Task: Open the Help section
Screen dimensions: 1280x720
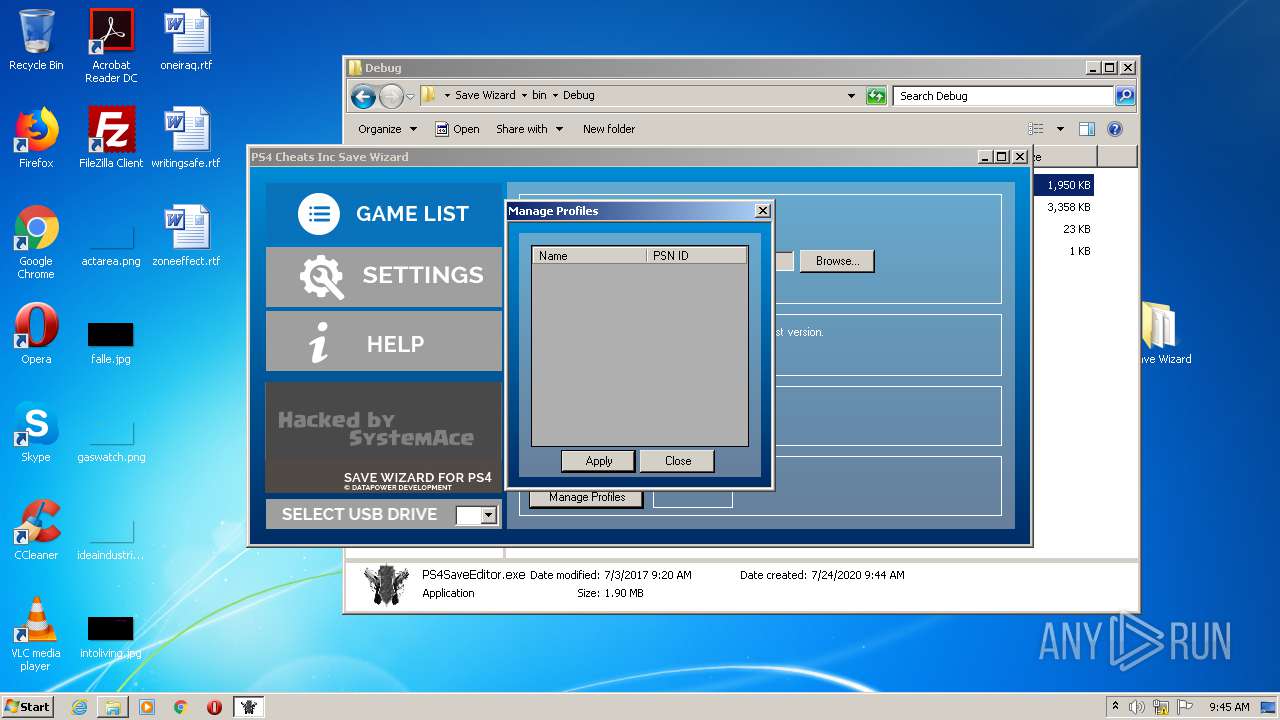Action: click(x=384, y=342)
